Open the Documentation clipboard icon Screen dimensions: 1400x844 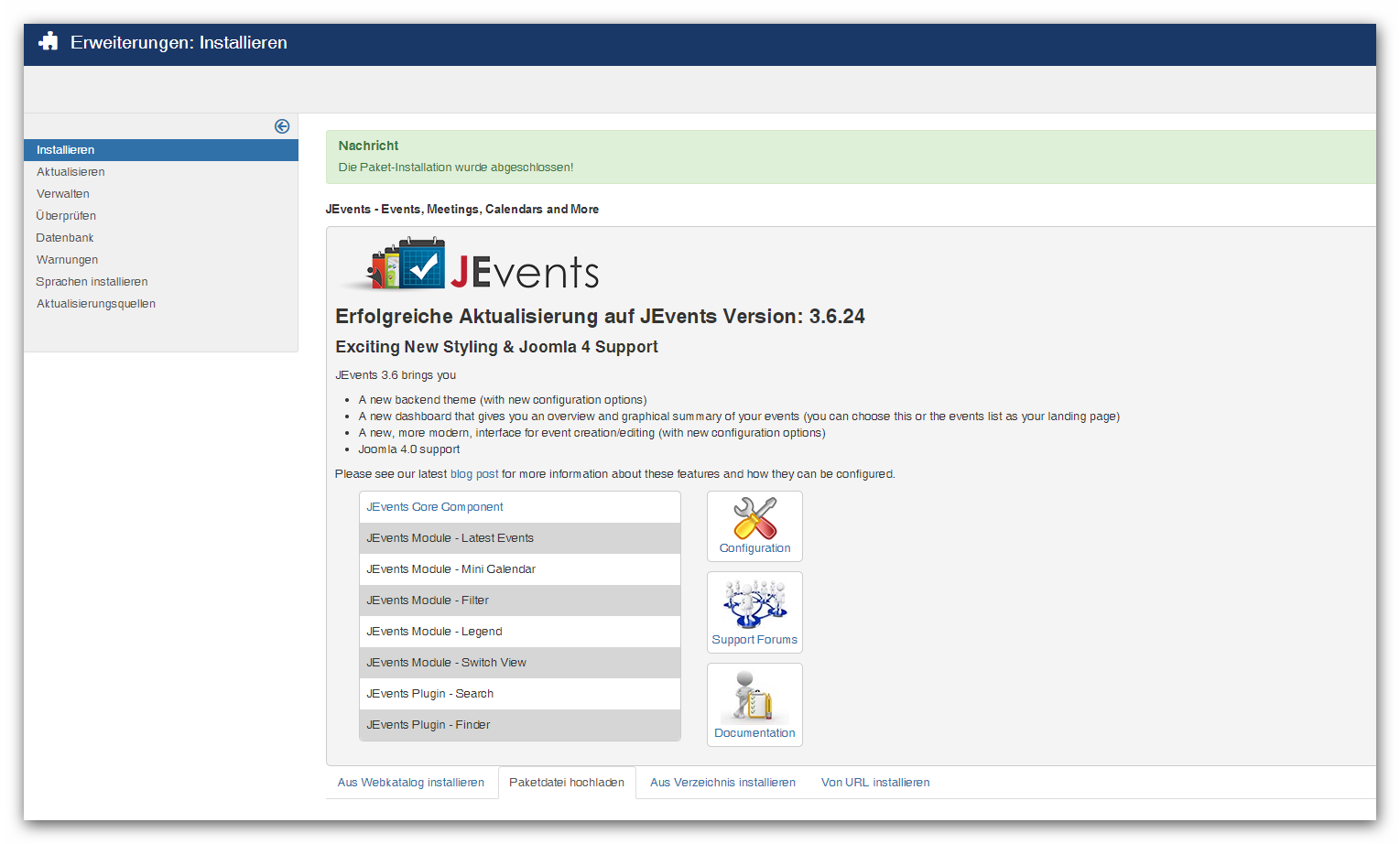754,696
